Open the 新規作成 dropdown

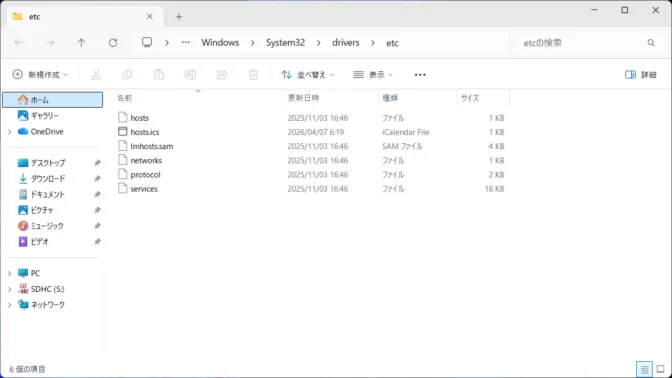click(40, 75)
